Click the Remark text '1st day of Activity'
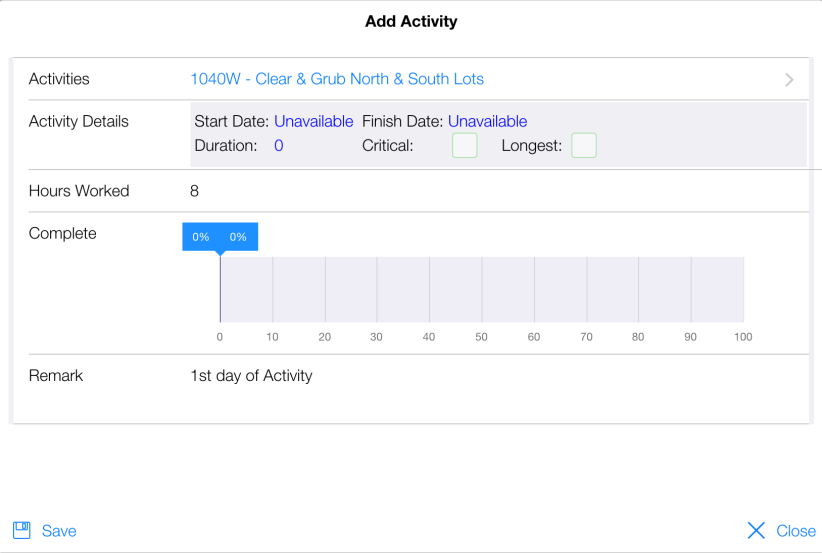The image size is (822, 553). tap(251, 376)
